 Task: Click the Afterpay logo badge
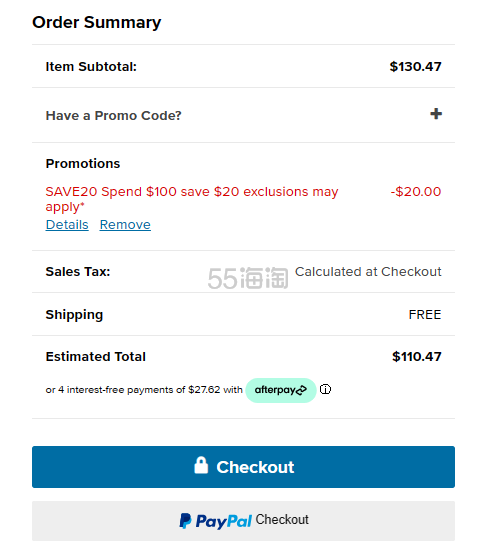[x=281, y=390]
